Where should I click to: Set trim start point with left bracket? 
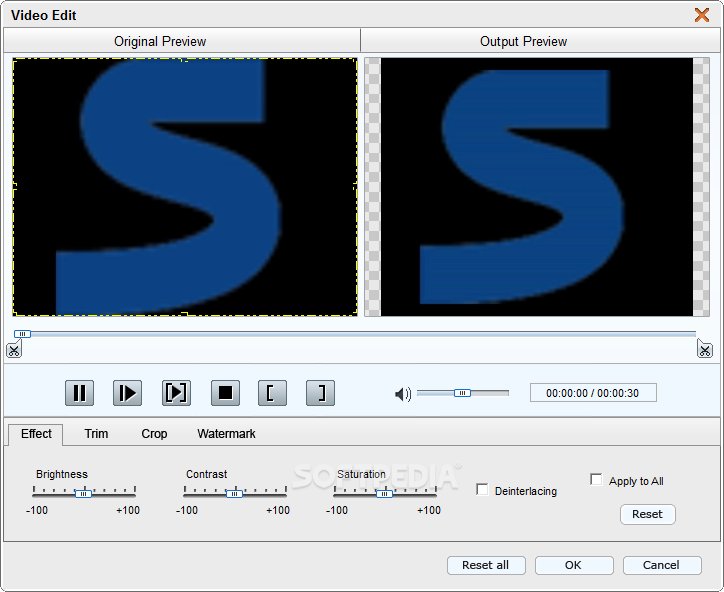tap(272, 393)
